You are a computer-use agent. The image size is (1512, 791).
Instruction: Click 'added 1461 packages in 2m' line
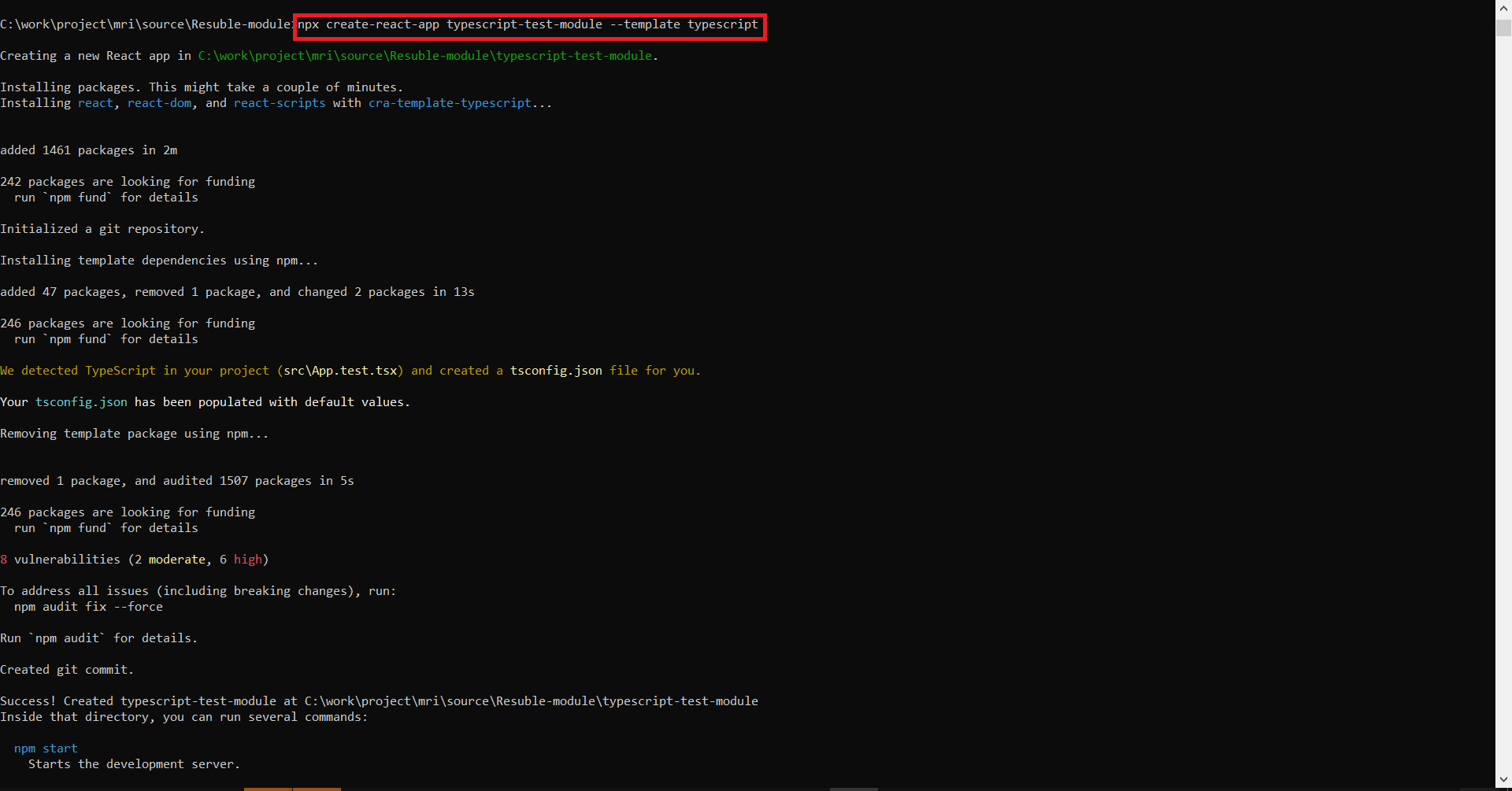coord(89,150)
